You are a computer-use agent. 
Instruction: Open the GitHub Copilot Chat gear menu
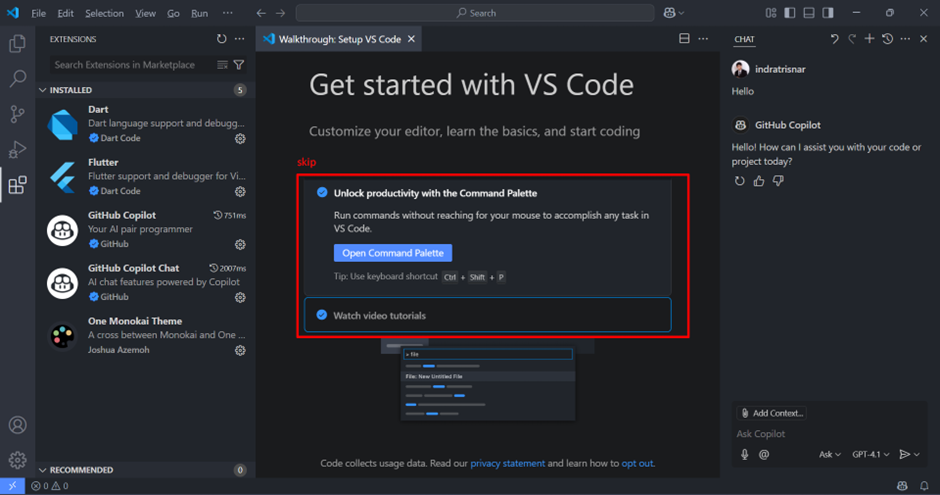240,297
